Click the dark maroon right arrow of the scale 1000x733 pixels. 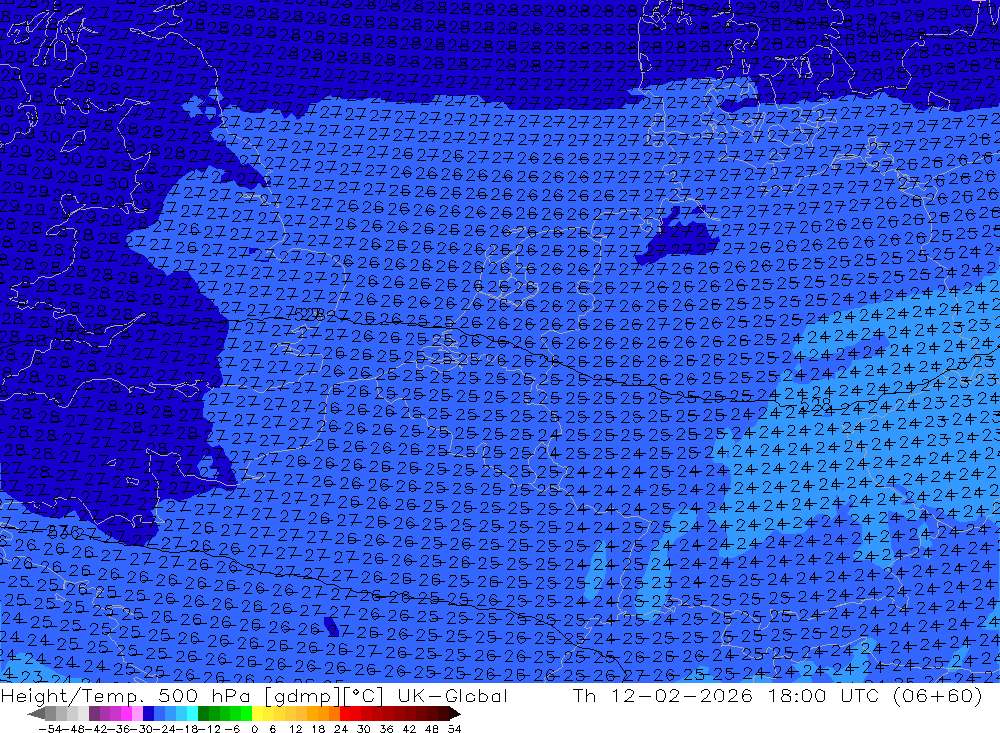click(455, 714)
